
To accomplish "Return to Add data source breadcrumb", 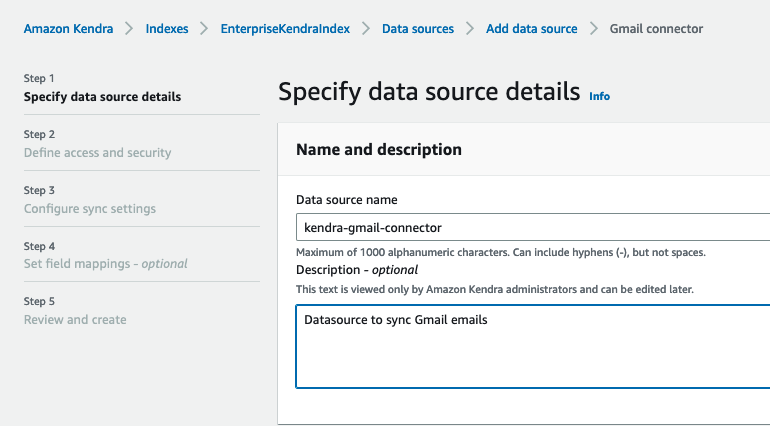I will (x=531, y=28).
